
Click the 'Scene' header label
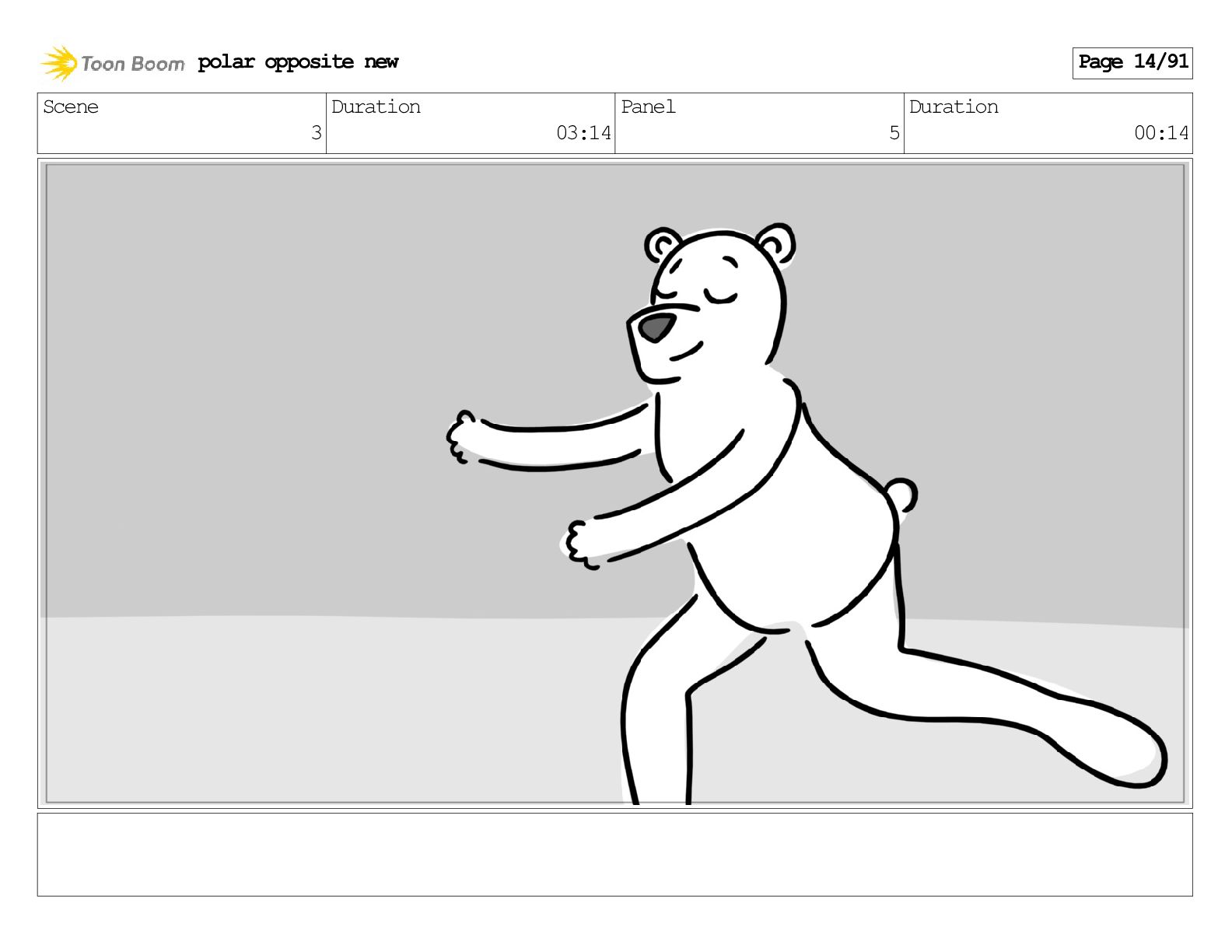point(71,107)
